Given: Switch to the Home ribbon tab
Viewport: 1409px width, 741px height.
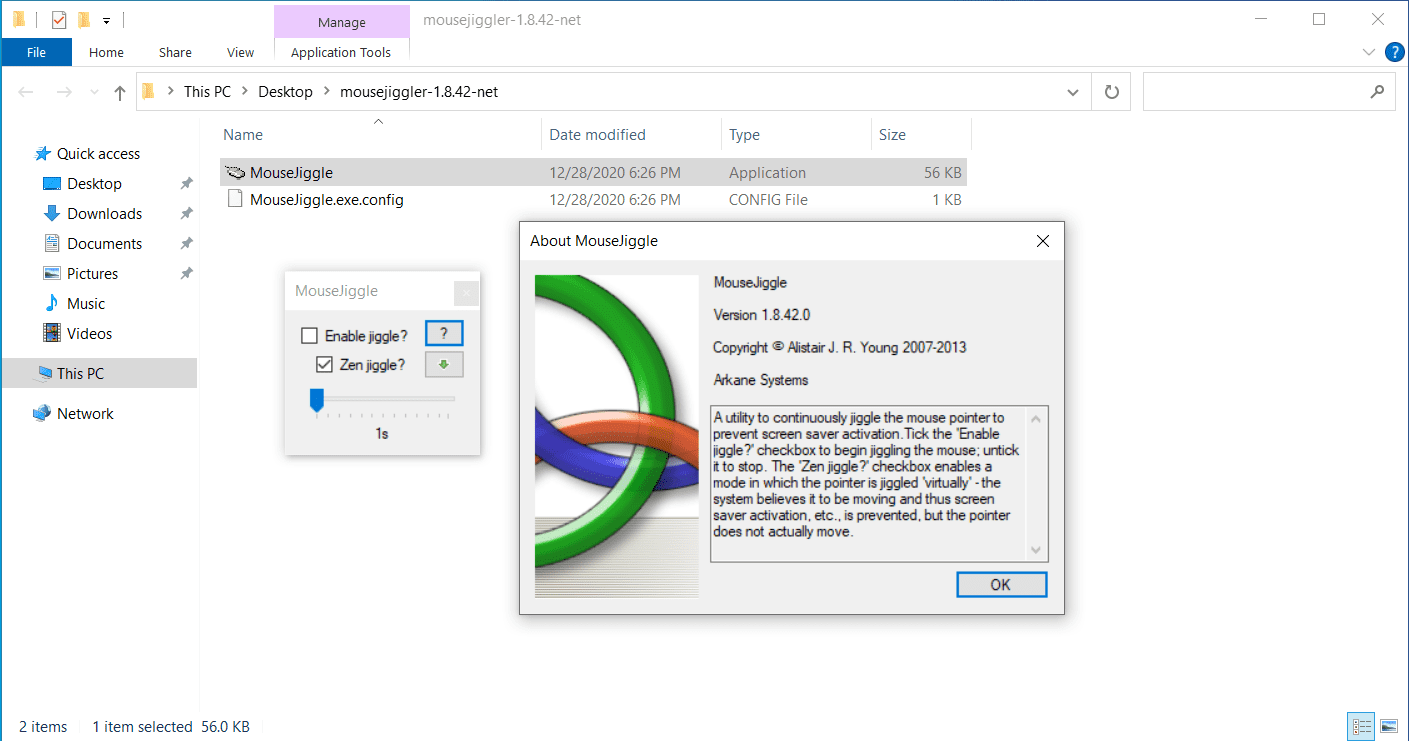Looking at the screenshot, I should [x=106, y=53].
